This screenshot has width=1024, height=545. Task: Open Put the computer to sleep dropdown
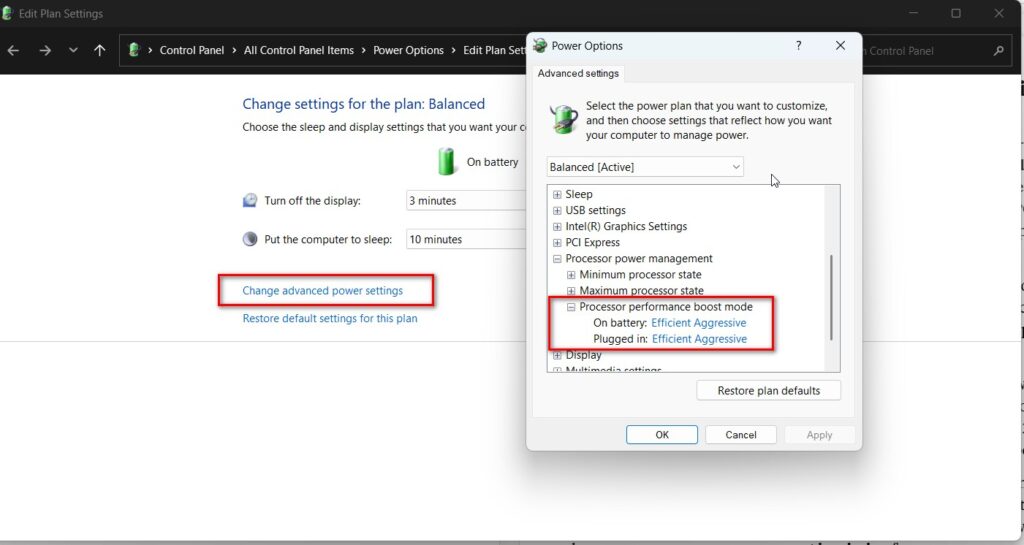tap(466, 240)
